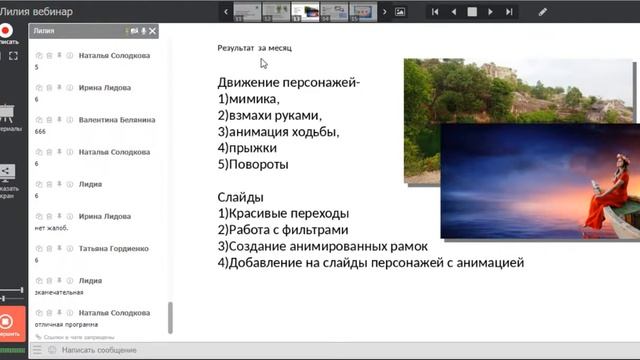Click the name Валентина Белянина in chat
This screenshot has width=640, height=360.
pyautogui.click(x=117, y=120)
